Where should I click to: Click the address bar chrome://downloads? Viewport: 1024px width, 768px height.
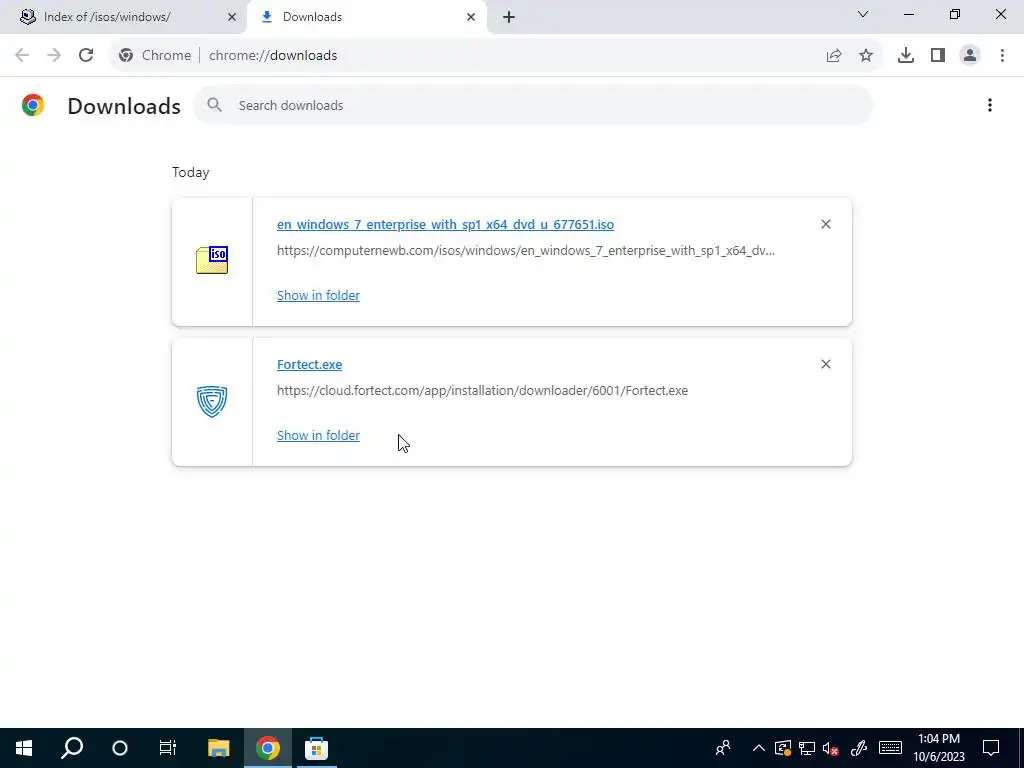[273, 56]
